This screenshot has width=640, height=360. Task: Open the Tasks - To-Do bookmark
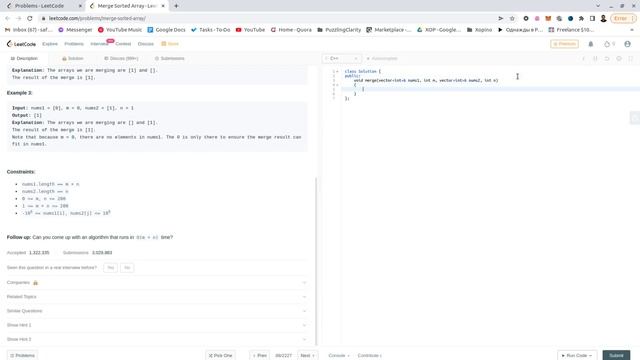(x=211, y=30)
